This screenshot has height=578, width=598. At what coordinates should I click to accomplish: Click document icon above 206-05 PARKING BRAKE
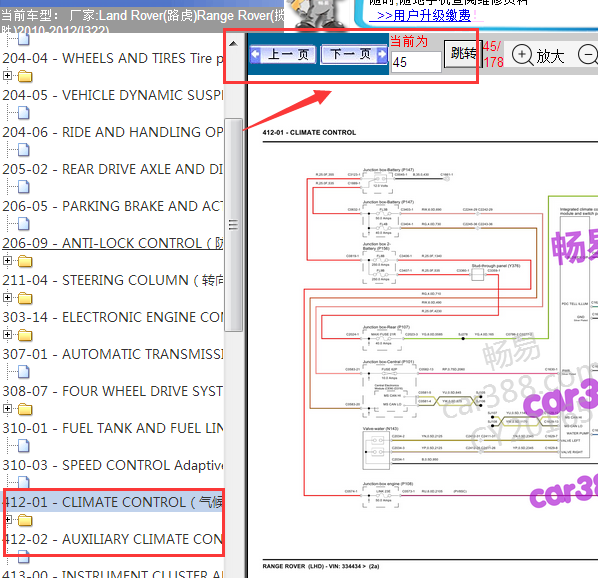(x=24, y=187)
